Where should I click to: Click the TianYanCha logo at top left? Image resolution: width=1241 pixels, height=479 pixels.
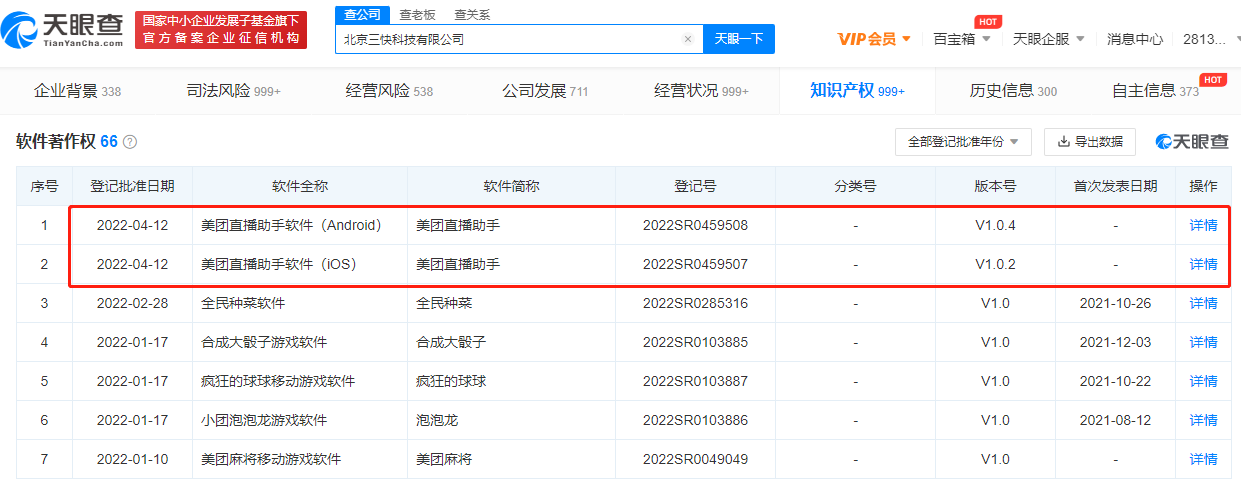(63, 29)
